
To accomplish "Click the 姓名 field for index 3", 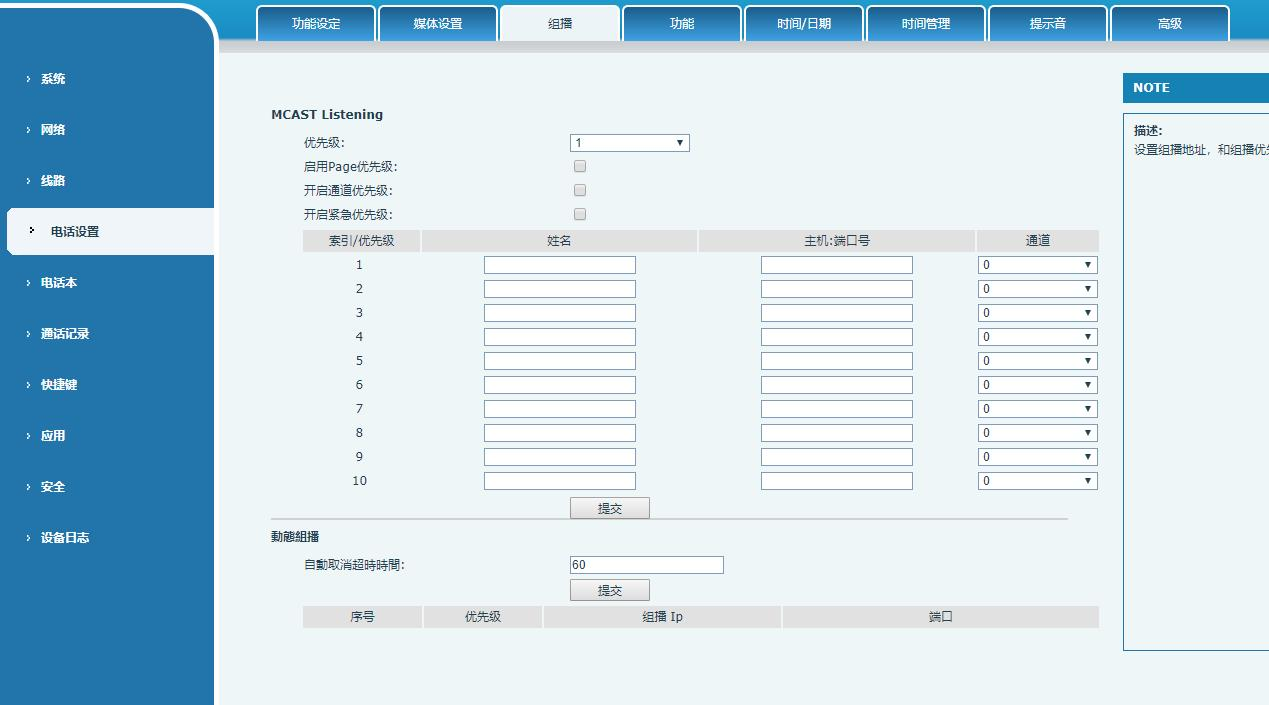I will 560,313.
